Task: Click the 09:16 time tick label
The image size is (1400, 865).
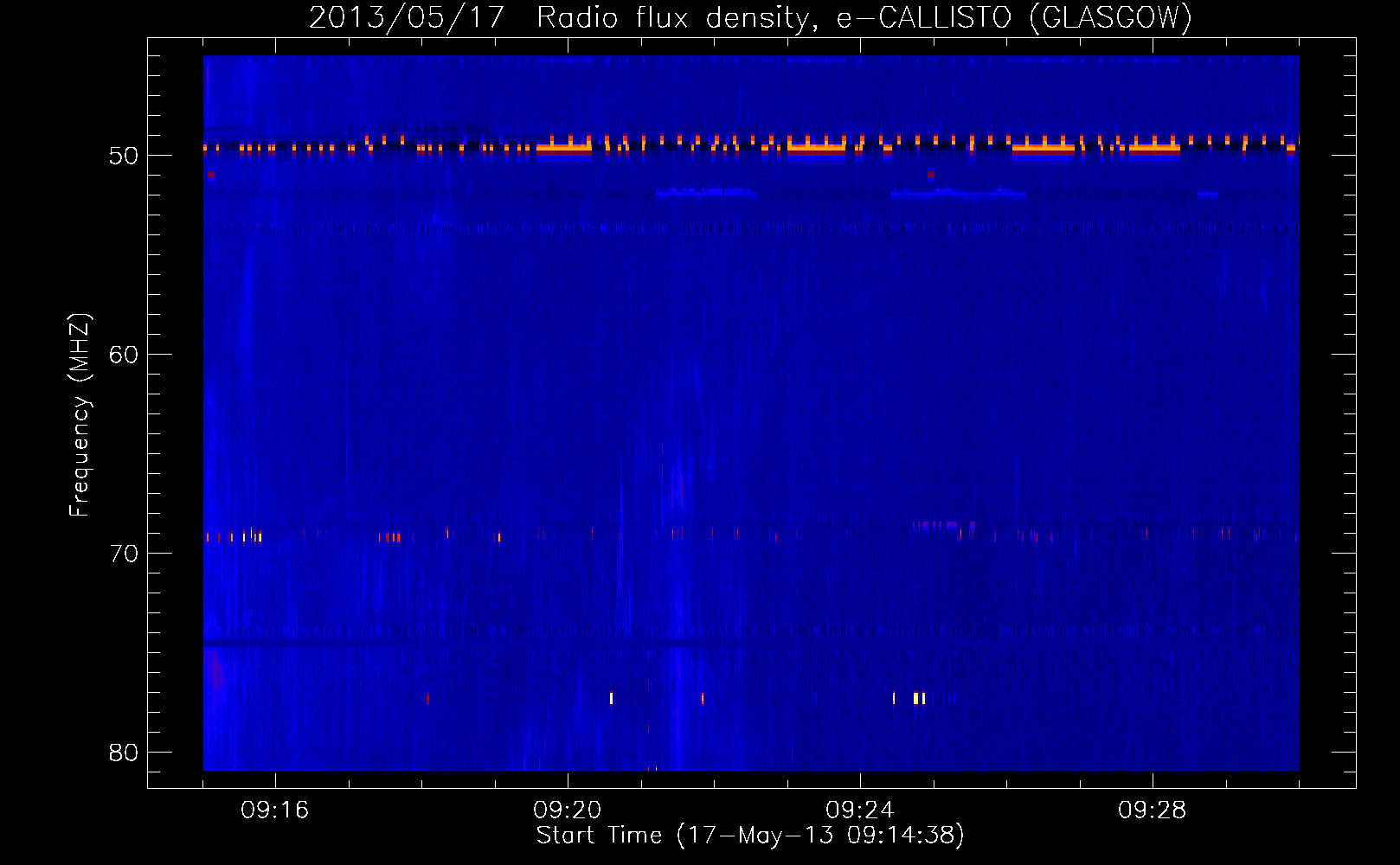Action: click(274, 811)
